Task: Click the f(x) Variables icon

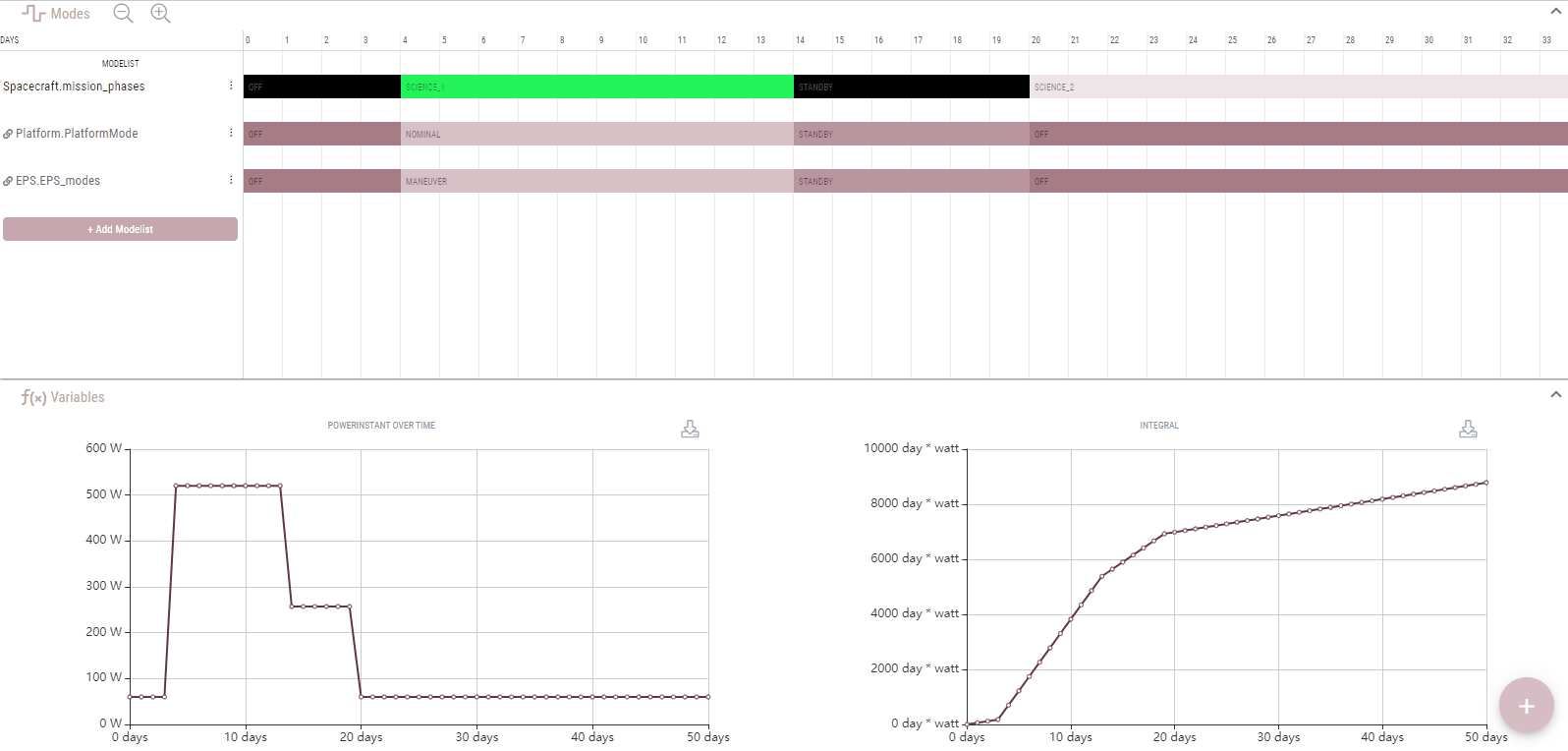Action: tap(33, 397)
